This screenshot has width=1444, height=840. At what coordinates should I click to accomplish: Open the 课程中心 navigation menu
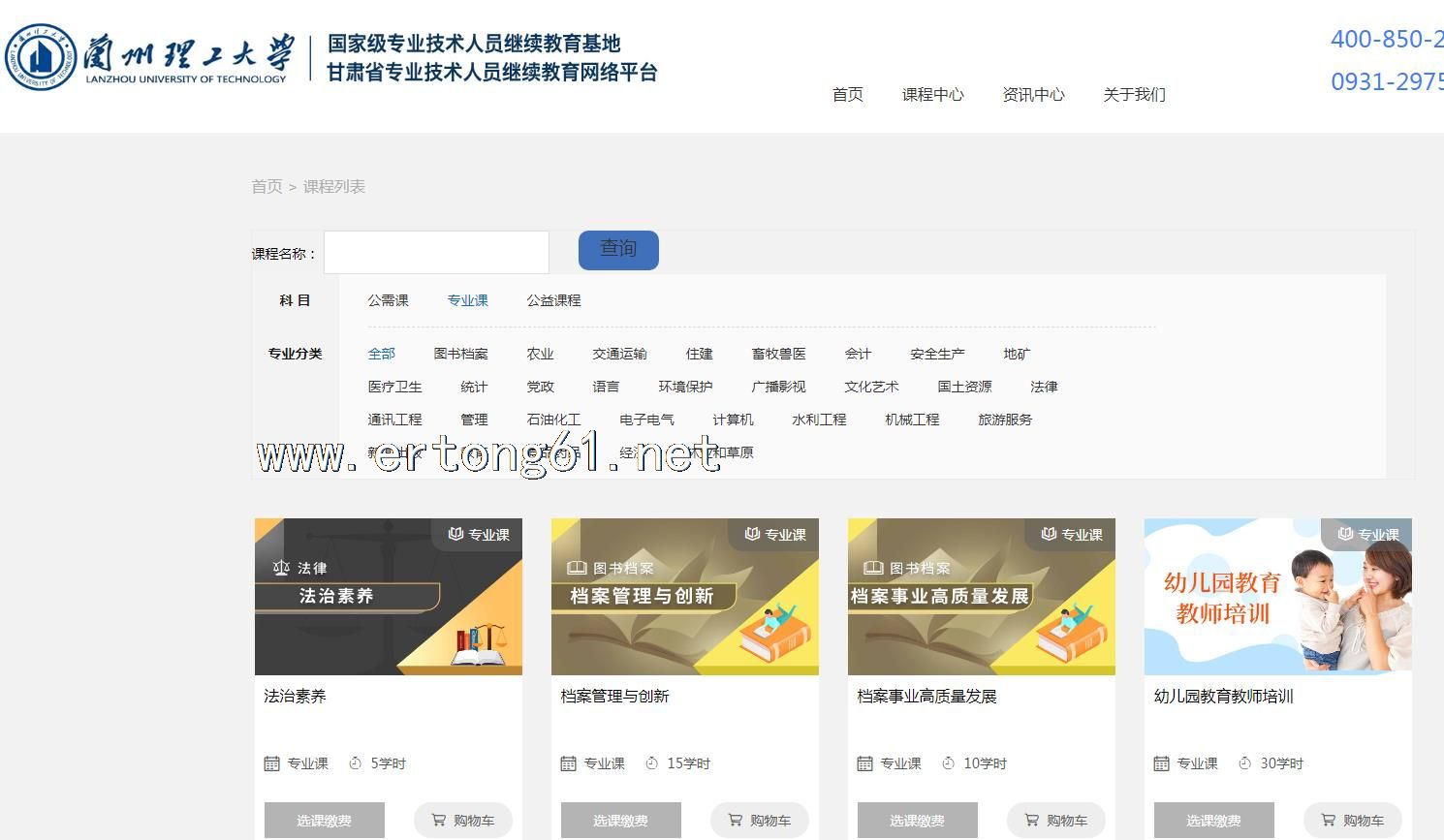(x=932, y=94)
